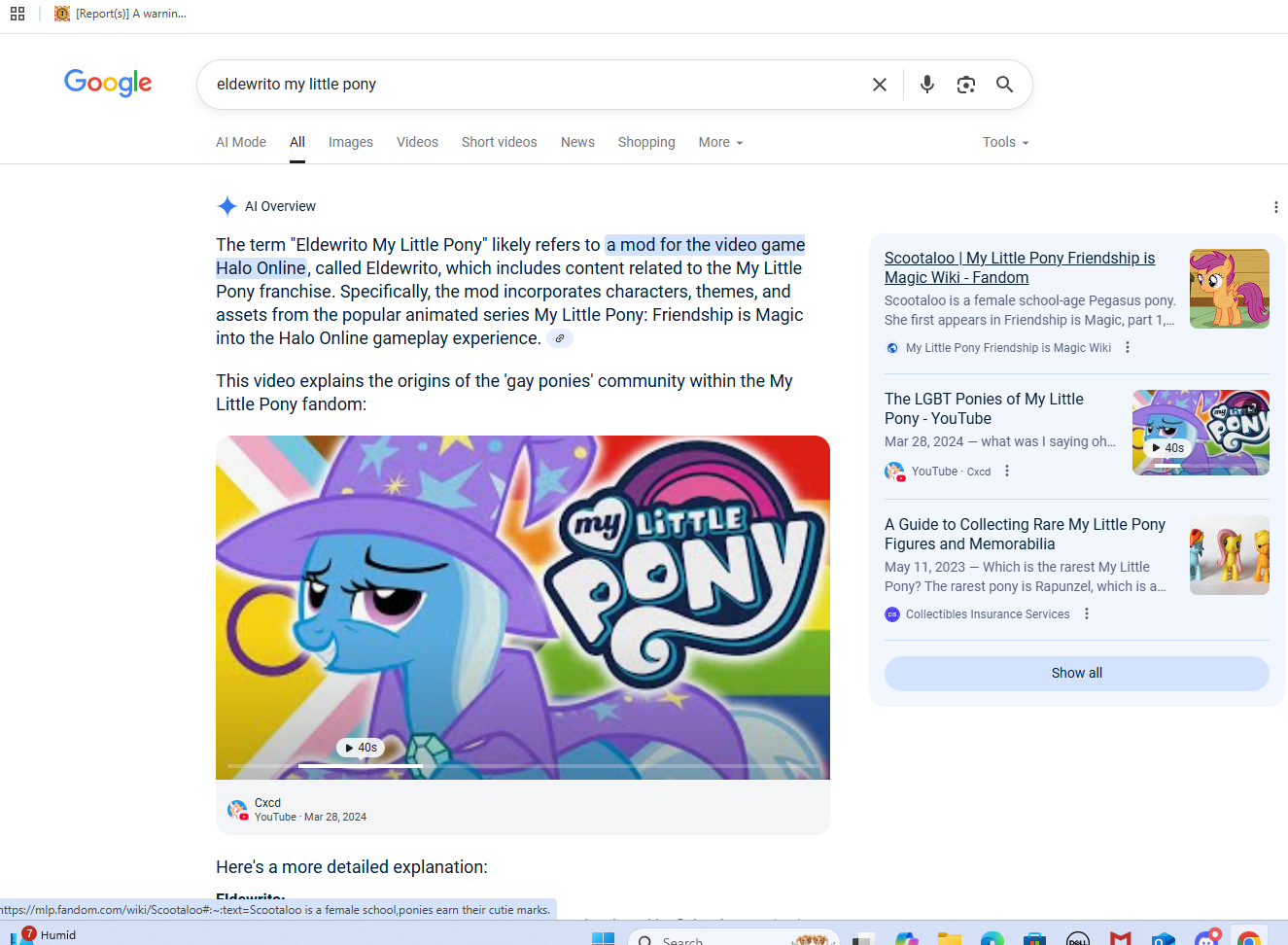Launch Copilot from the taskbar
Screen dimensions: 1288x945
(x=907, y=939)
